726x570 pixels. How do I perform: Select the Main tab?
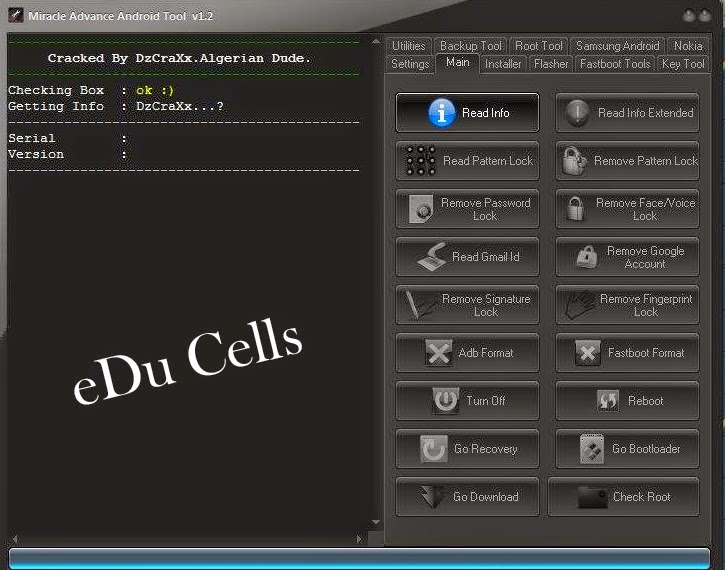coord(457,63)
